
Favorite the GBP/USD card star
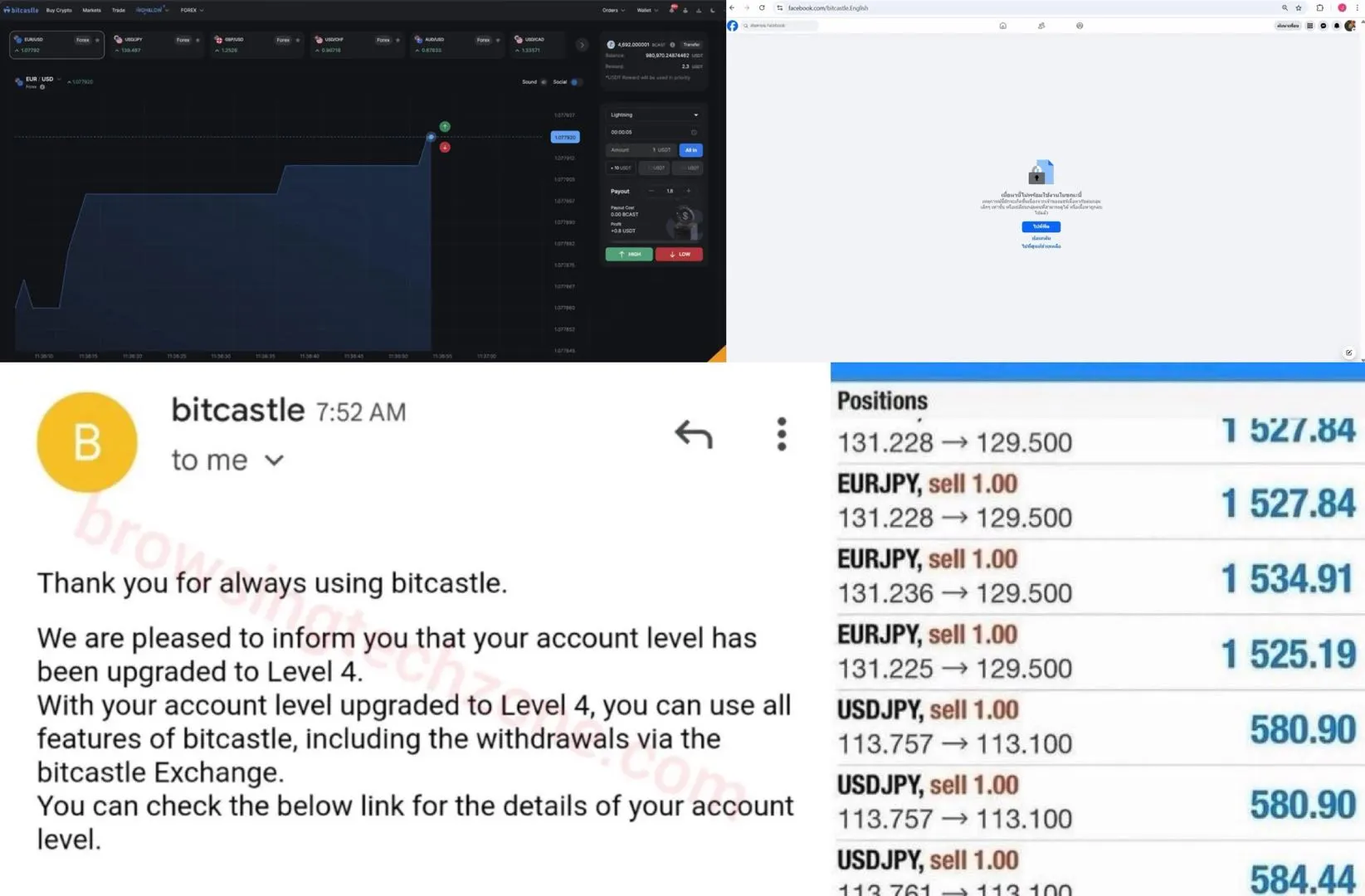tap(298, 40)
